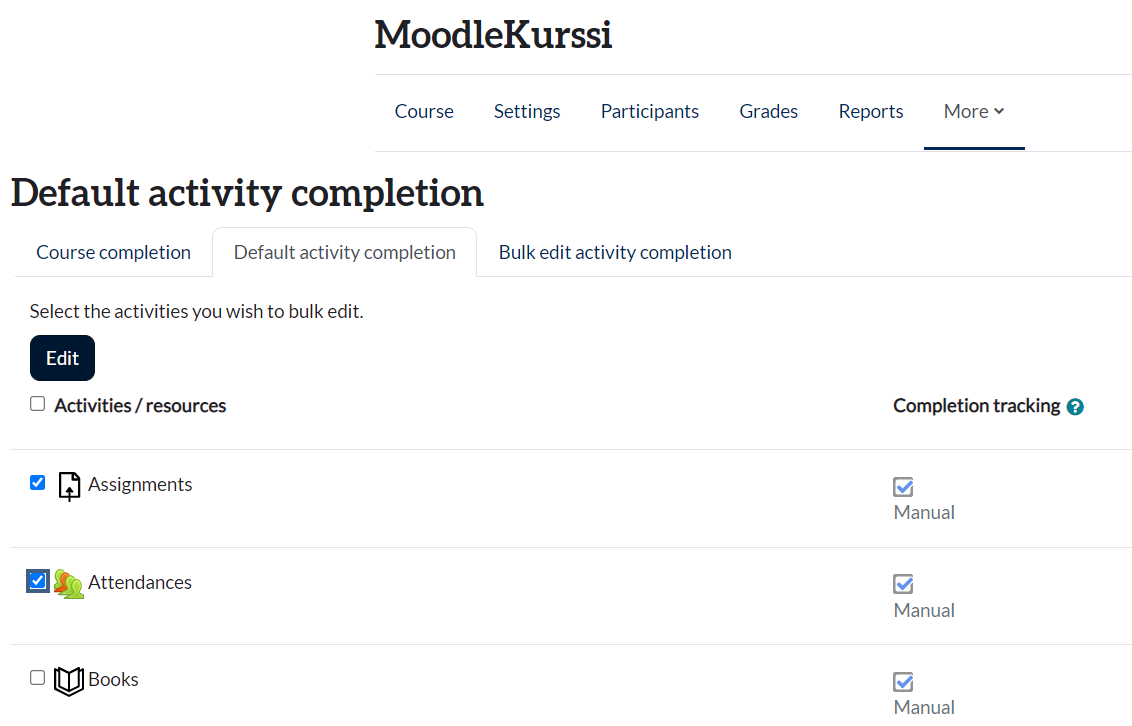Uncheck the Assignments checkbox
The height and width of the screenshot is (726, 1132).
[x=38, y=483]
